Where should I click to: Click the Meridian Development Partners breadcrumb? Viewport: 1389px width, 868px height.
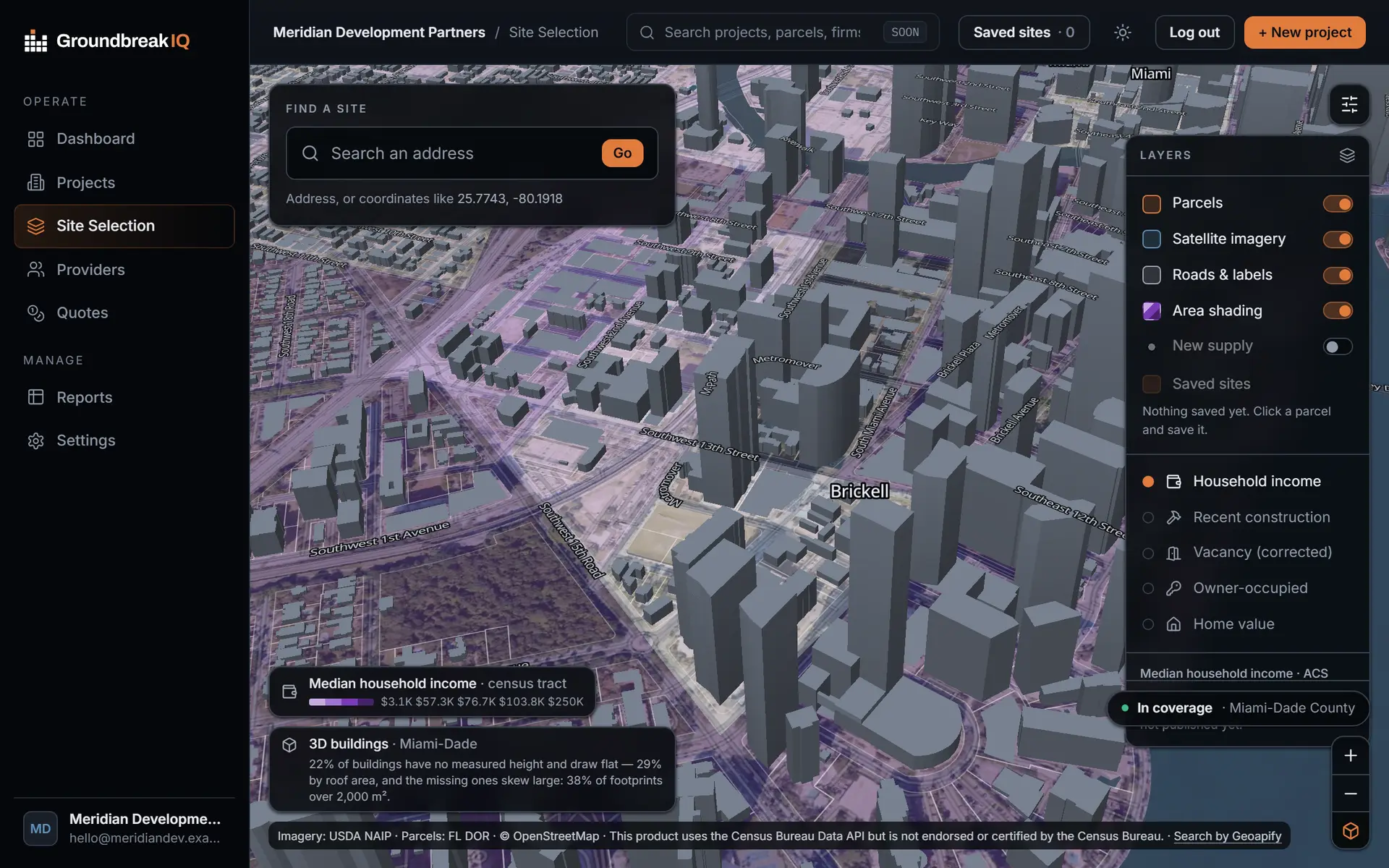pyautogui.click(x=379, y=33)
